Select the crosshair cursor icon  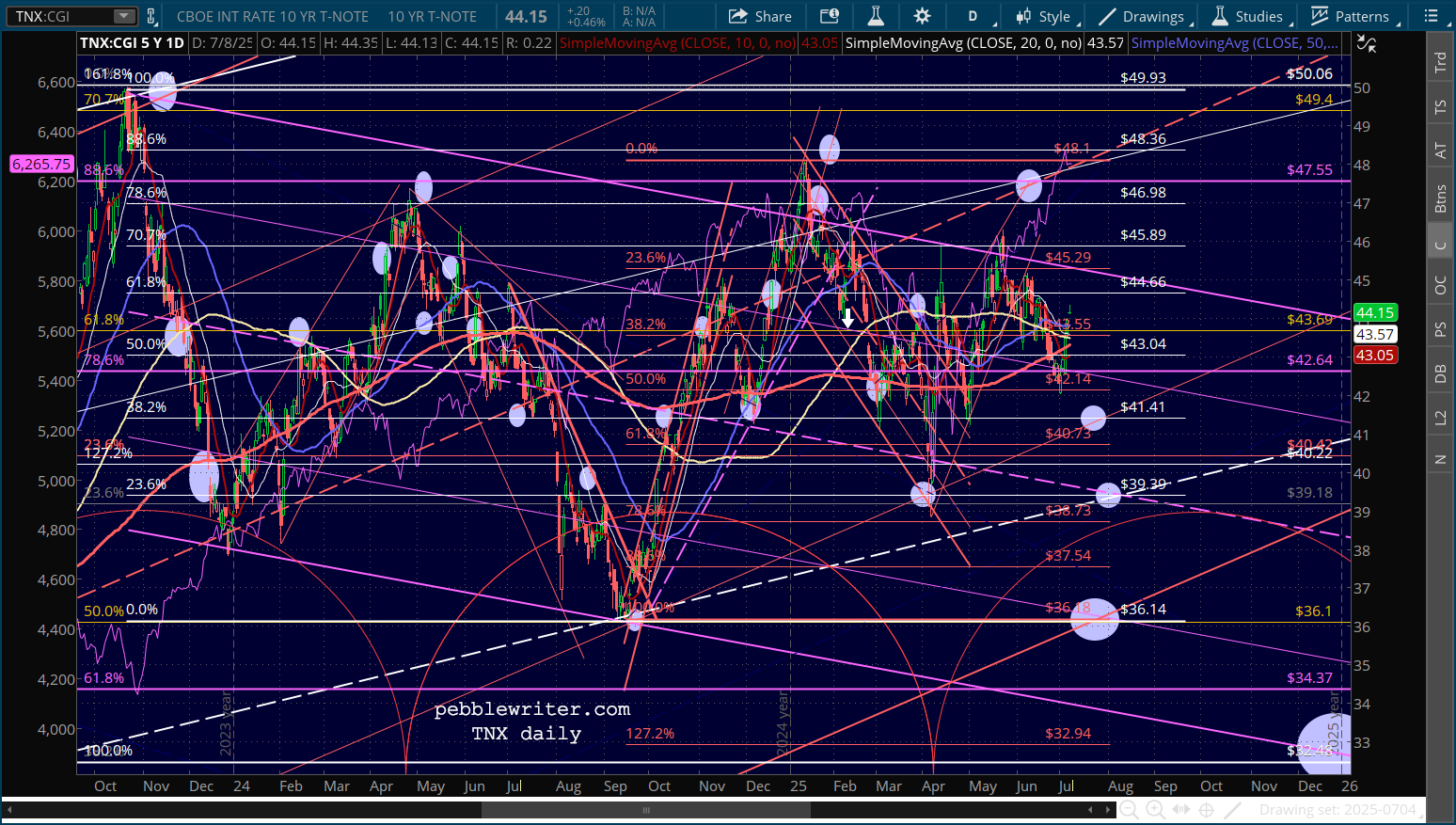tap(1207, 810)
